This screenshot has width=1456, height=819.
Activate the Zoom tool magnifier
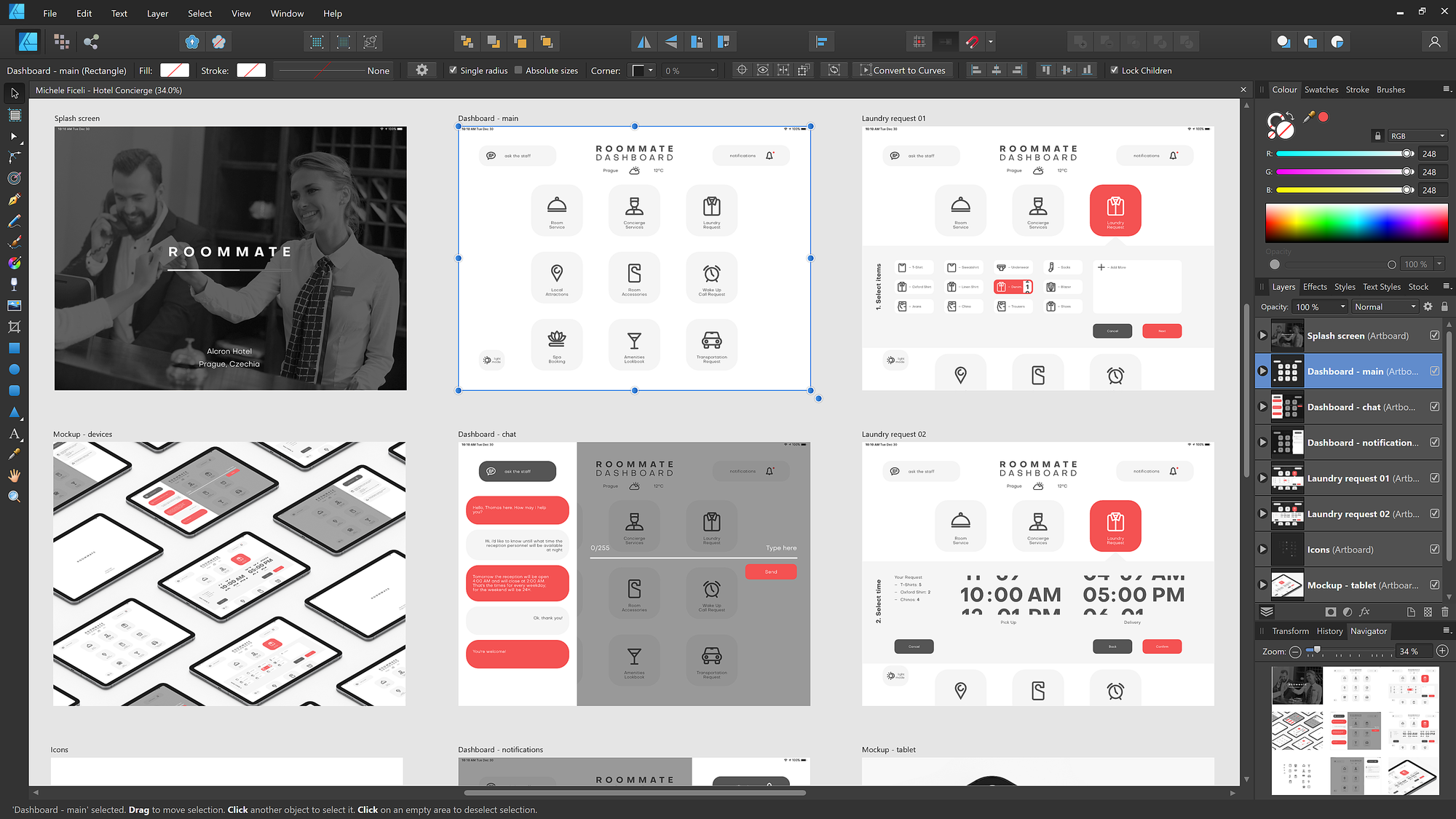pos(15,496)
